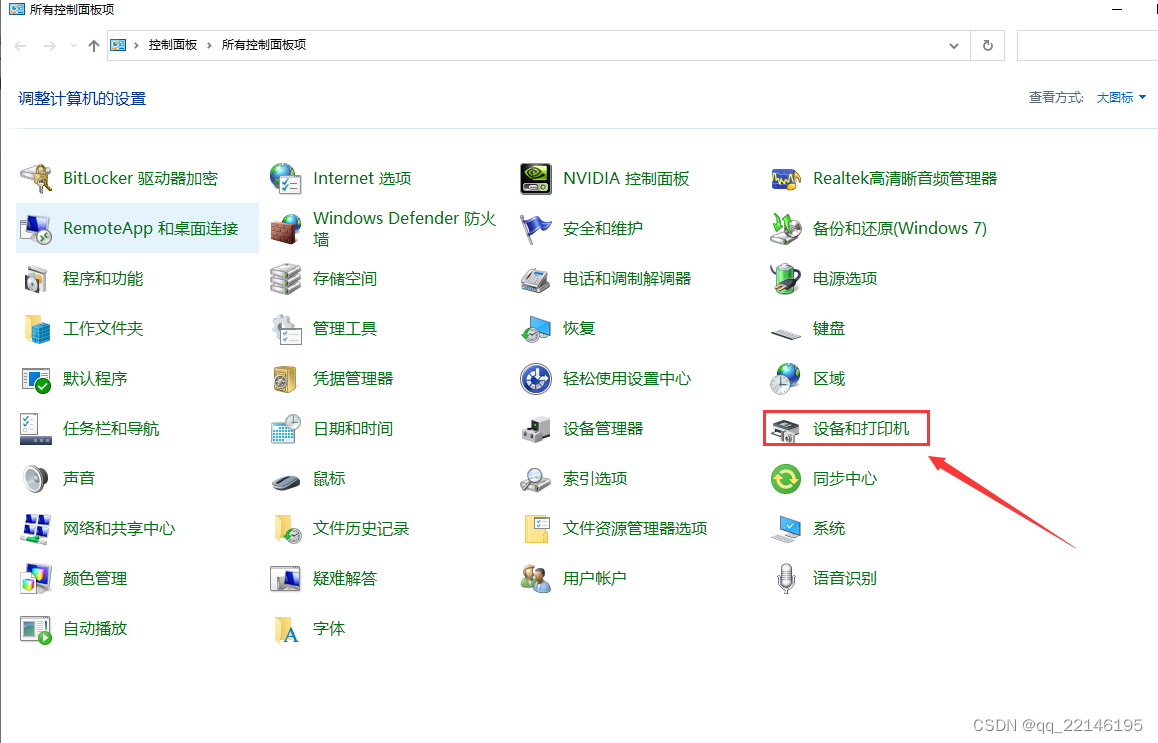Expand chevron before 控制面板 breadcrumb
Screen dimensions: 1158x743
point(136,46)
